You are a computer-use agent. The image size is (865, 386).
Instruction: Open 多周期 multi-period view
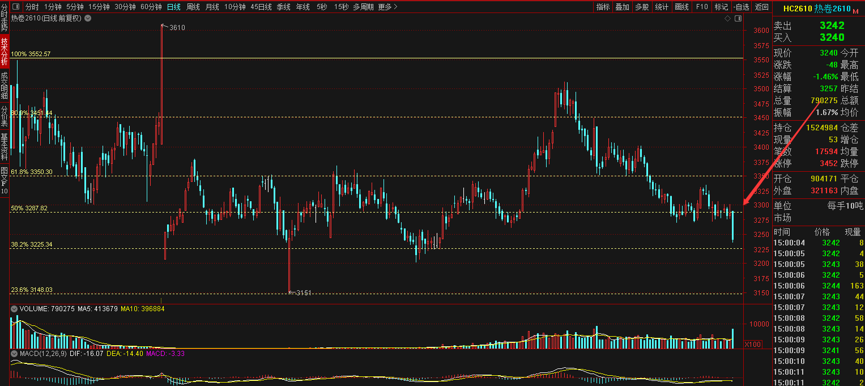[x=363, y=7]
